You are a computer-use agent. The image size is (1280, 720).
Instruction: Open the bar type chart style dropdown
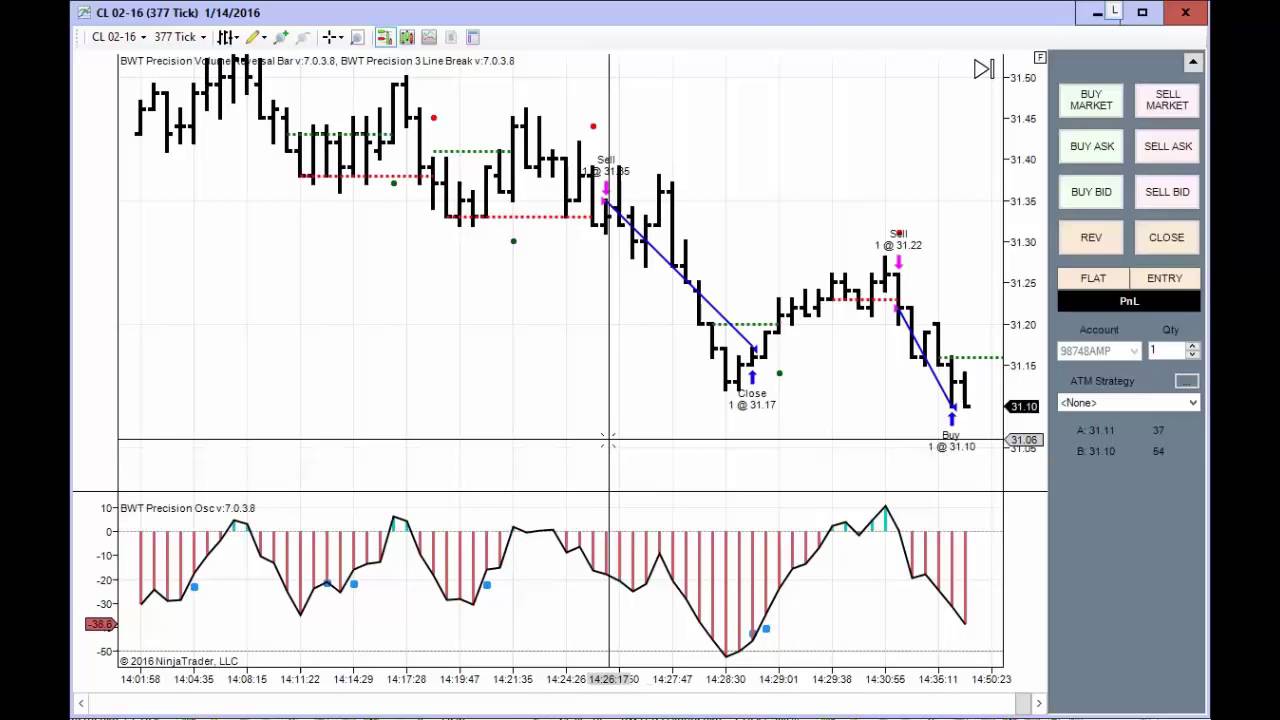point(228,37)
